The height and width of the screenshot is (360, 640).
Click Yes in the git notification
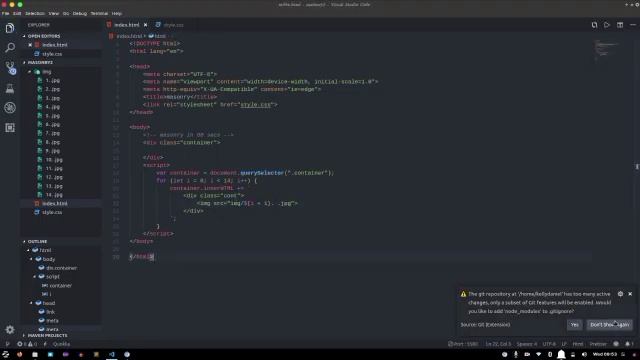point(574,325)
